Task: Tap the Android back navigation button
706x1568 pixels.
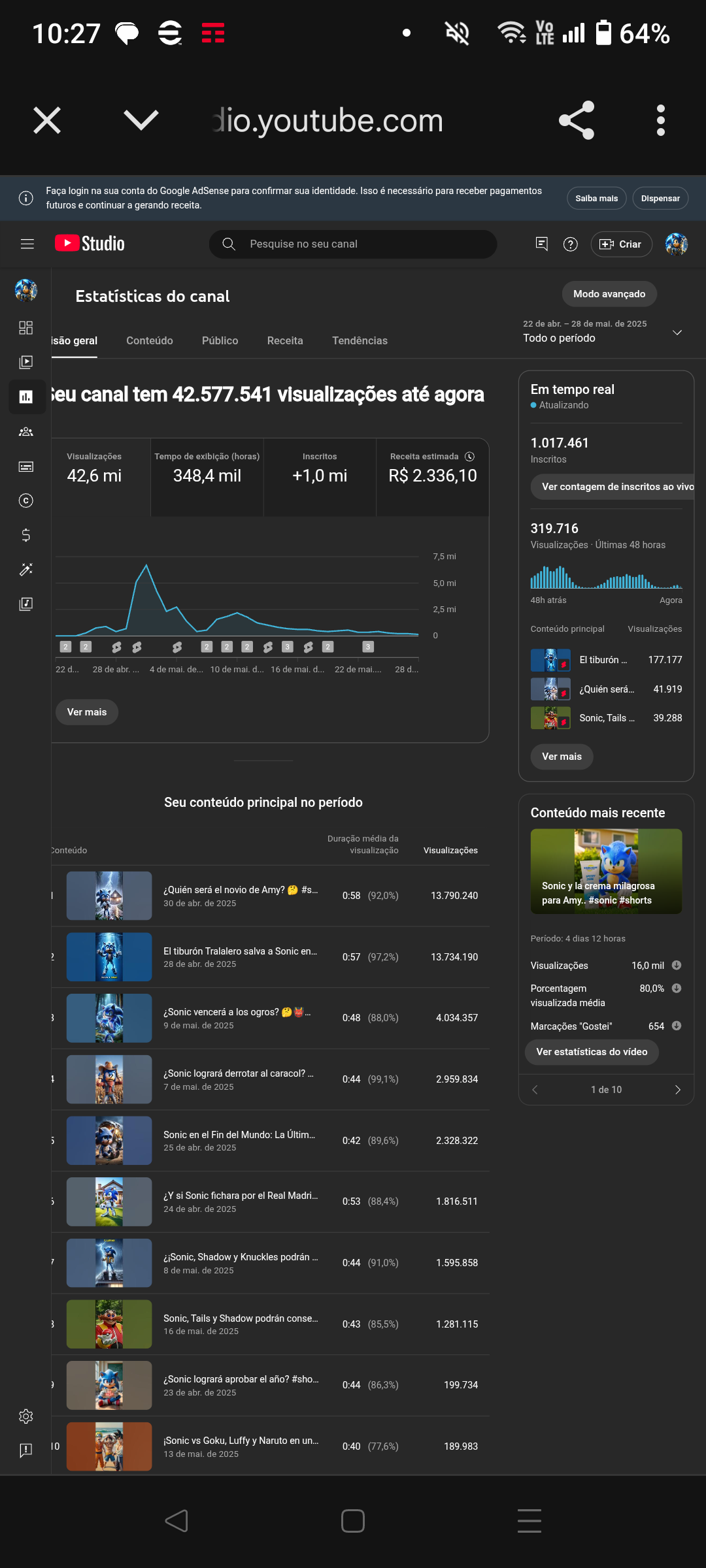Action: click(x=176, y=1521)
